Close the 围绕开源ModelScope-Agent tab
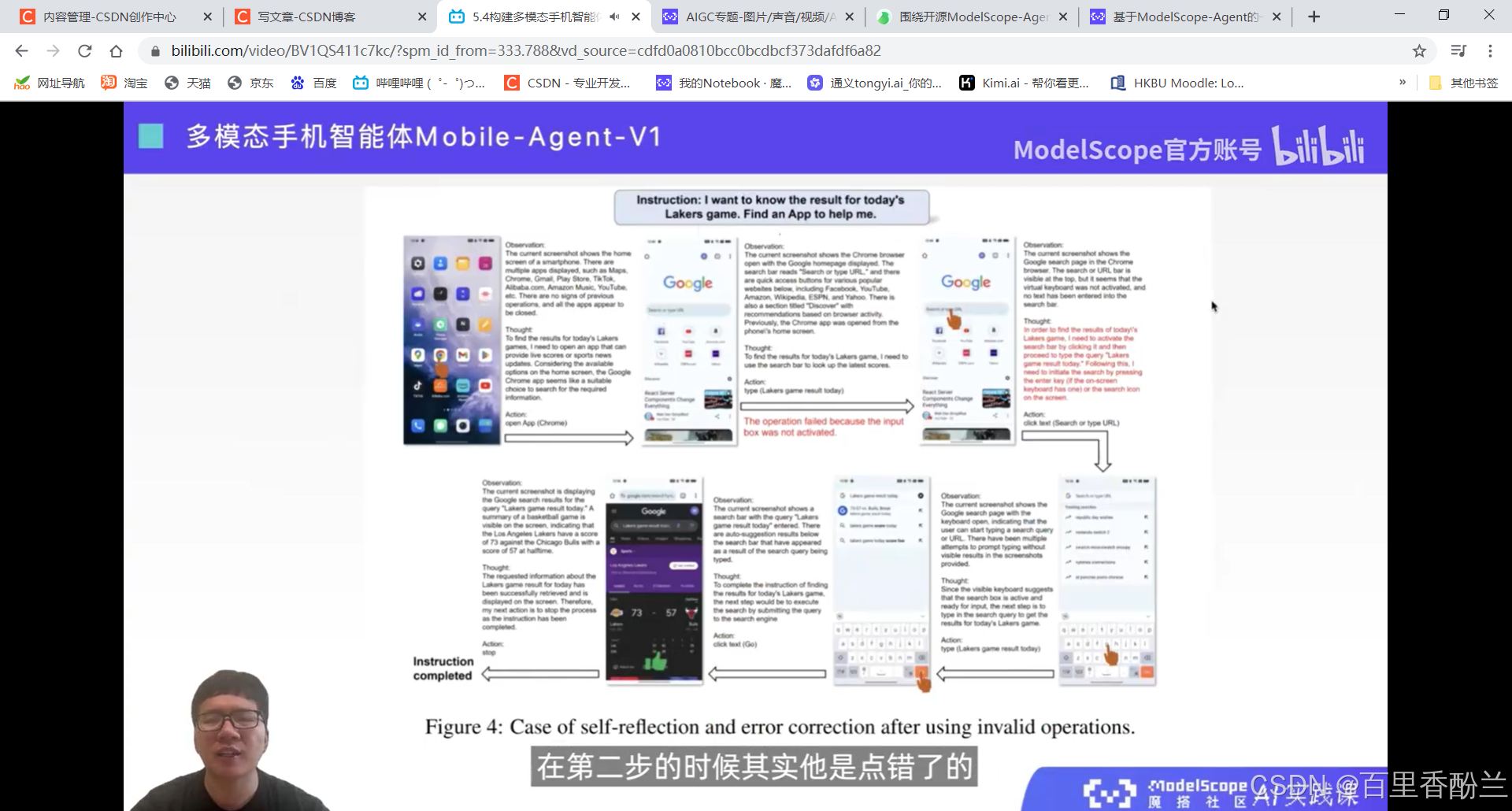The width and height of the screenshot is (1512, 811). pos(1063,17)
